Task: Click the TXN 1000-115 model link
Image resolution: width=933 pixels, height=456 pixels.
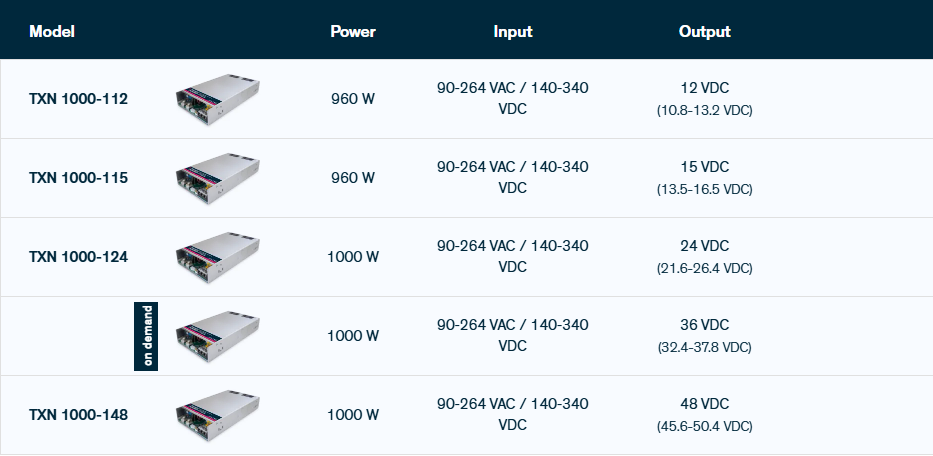Action: (79, 178)
